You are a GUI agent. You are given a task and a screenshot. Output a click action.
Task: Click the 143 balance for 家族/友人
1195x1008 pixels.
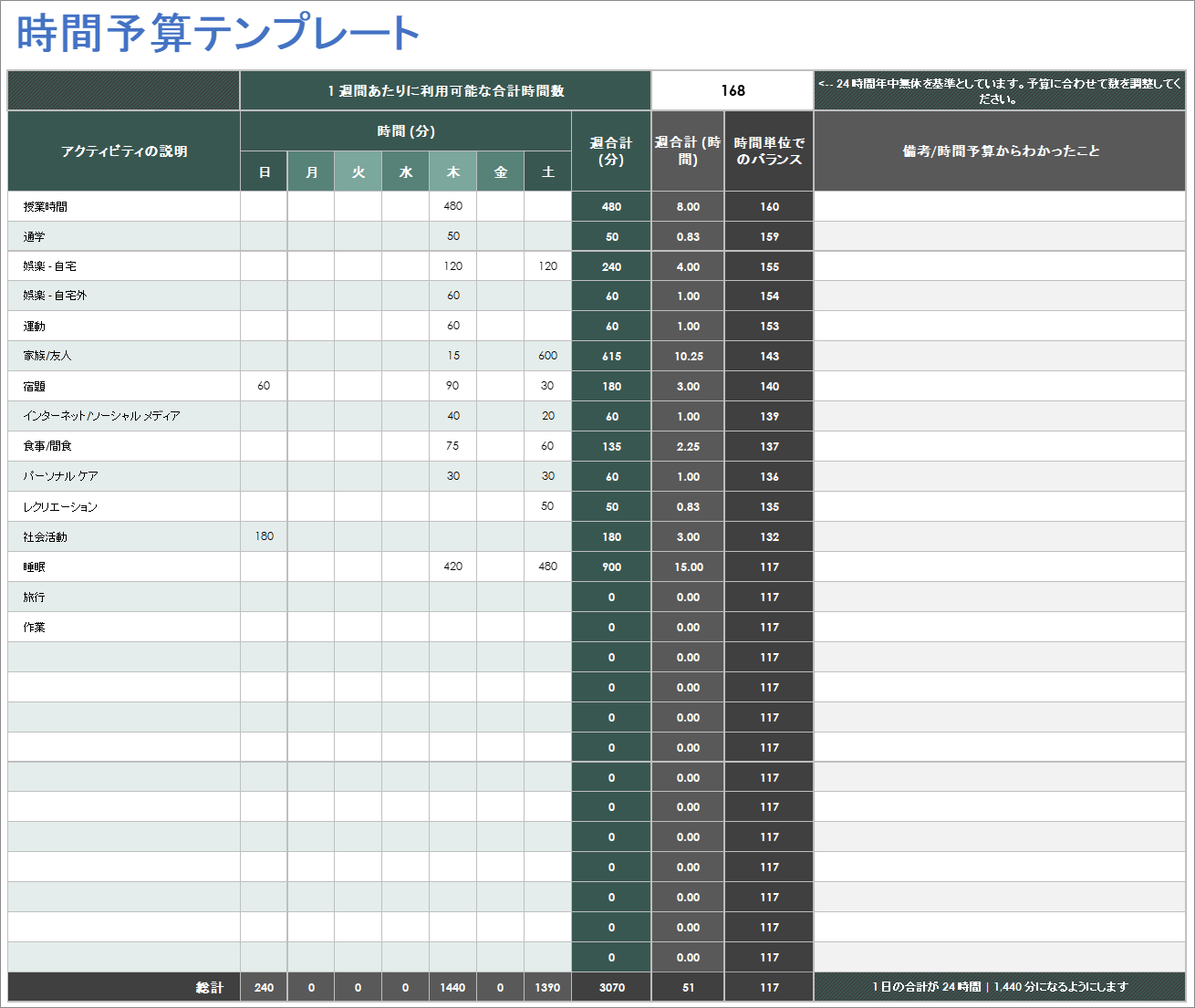pyautogui.click(x=769, y=356)
